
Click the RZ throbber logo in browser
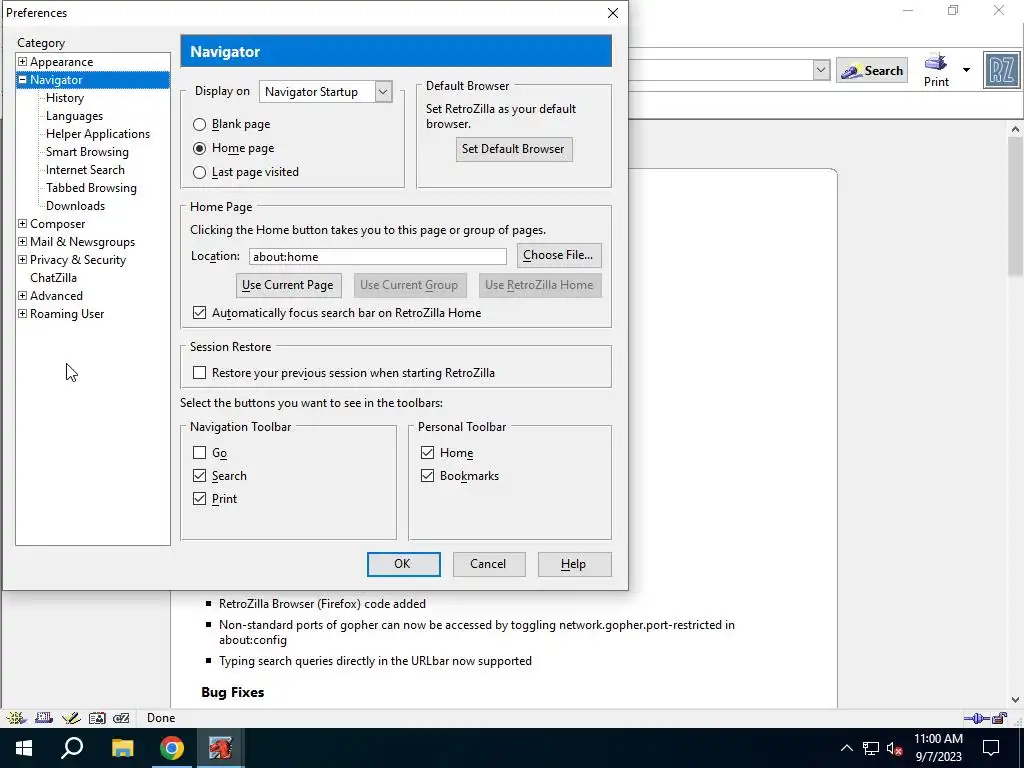pyautogui.click(x=1001, y=71)
